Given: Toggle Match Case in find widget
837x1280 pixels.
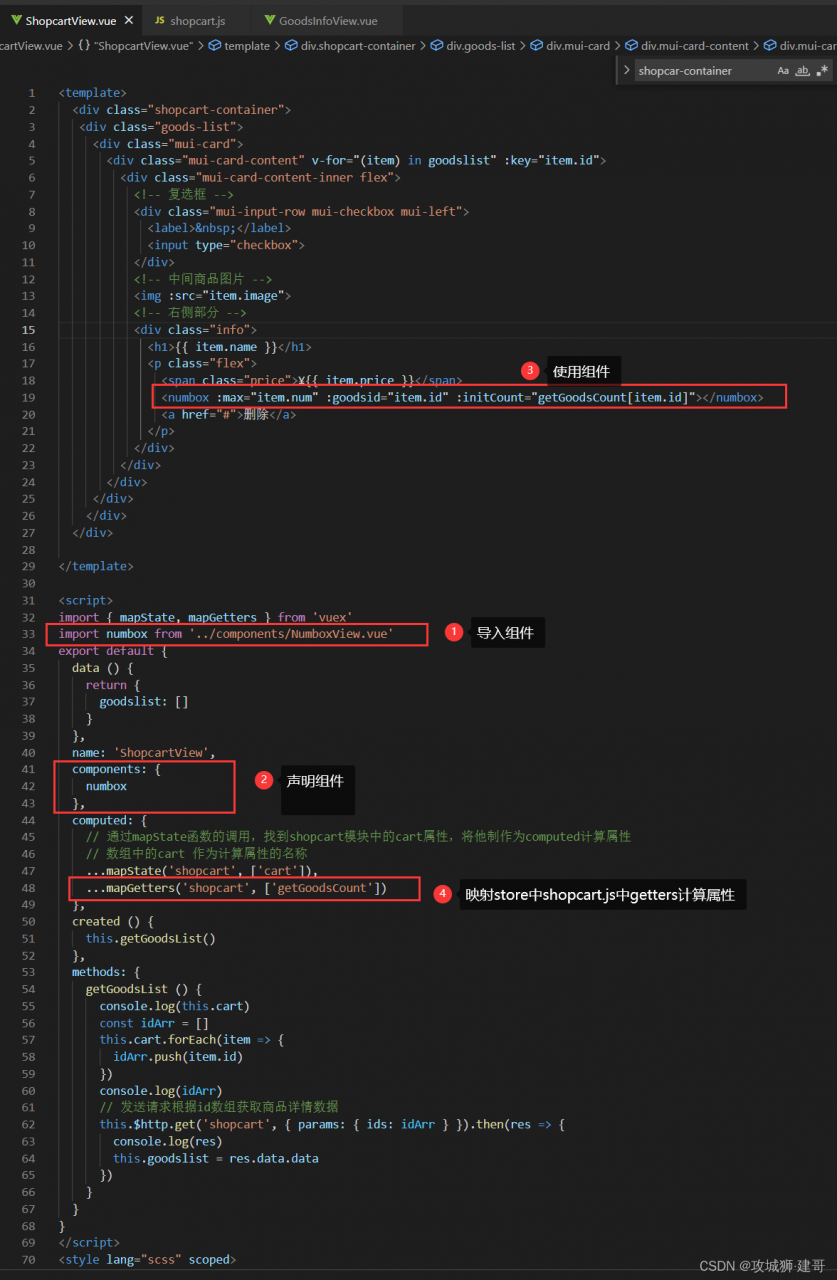Looking at the screenshot, I should tap(783, 70).
